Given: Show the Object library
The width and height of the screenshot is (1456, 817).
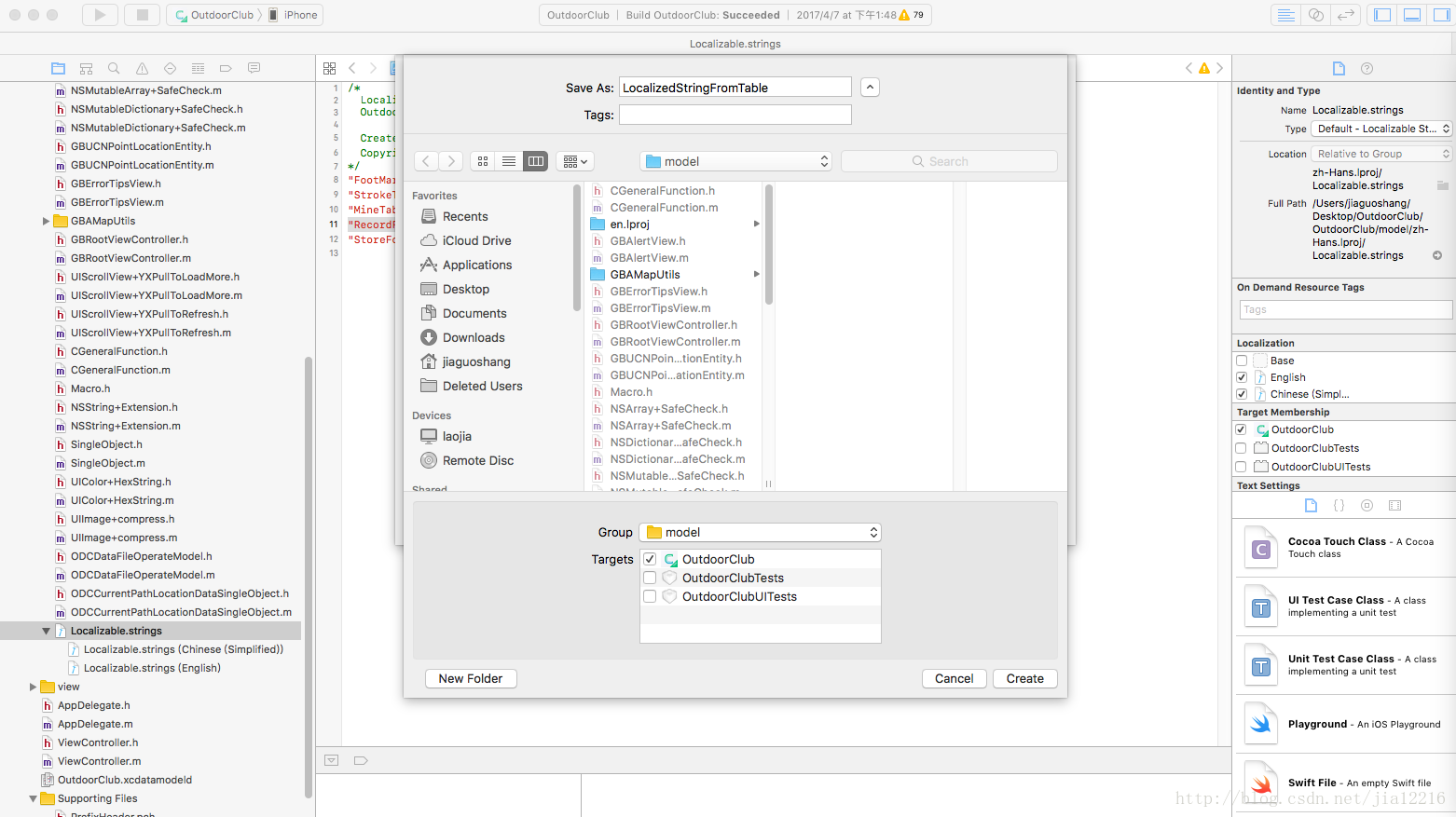Looking at the screenshot, I should (x=1367, y=505).
